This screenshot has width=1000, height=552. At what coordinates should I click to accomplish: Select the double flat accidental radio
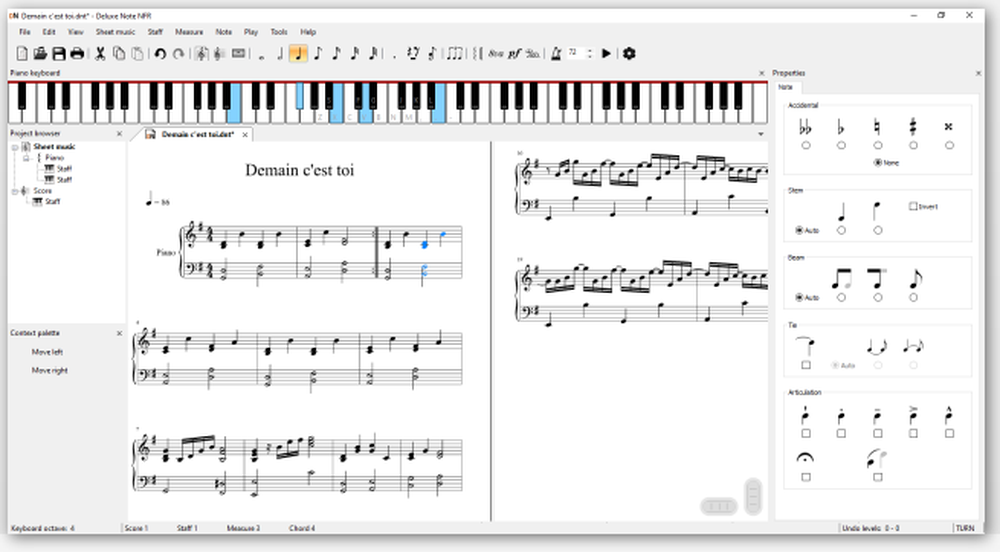805,145
